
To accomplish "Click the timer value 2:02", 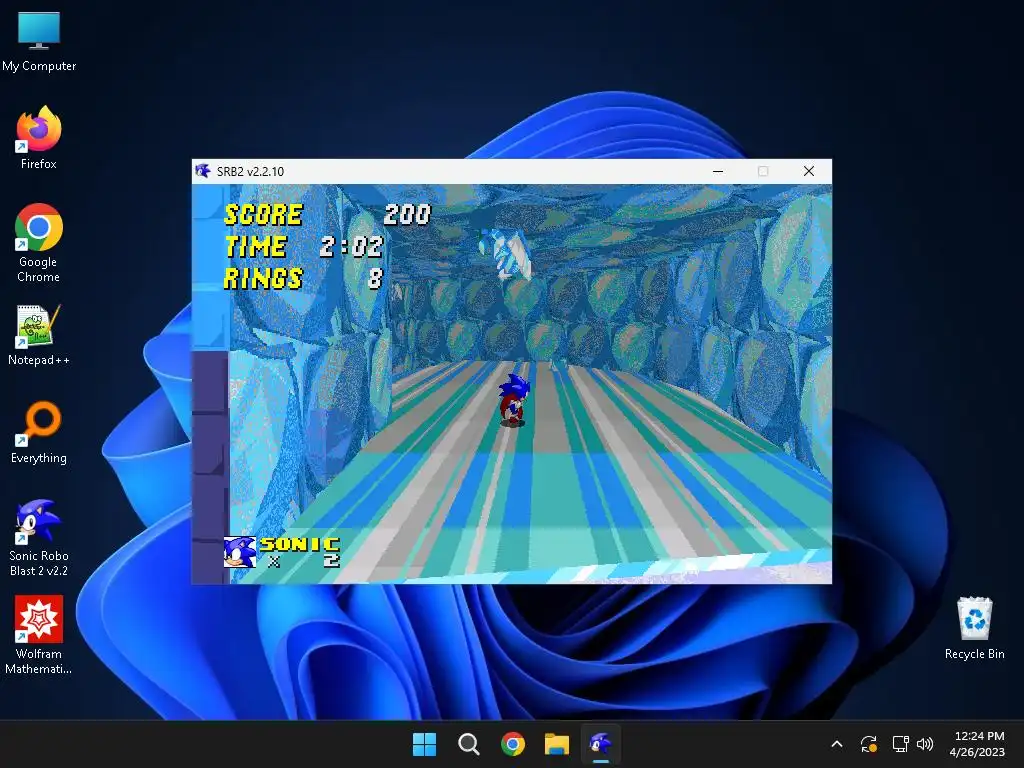I will pos(351,246).
